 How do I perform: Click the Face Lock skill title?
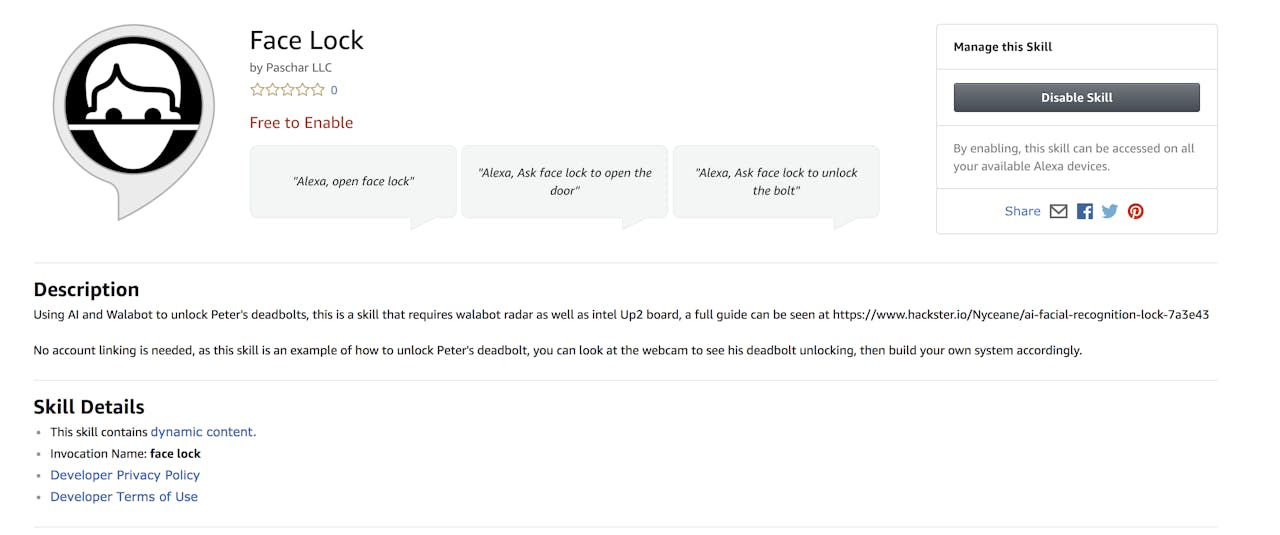click(x=306, y=40)
